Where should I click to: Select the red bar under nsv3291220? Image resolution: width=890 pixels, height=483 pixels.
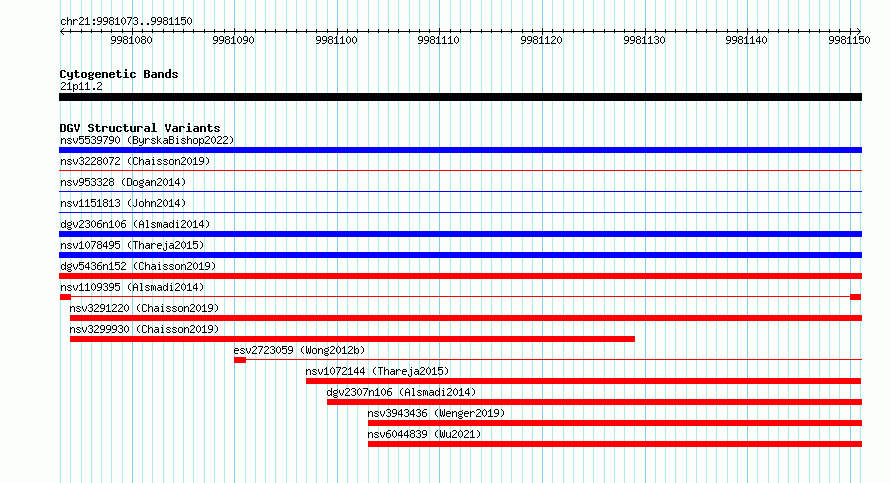coord(466,318)
